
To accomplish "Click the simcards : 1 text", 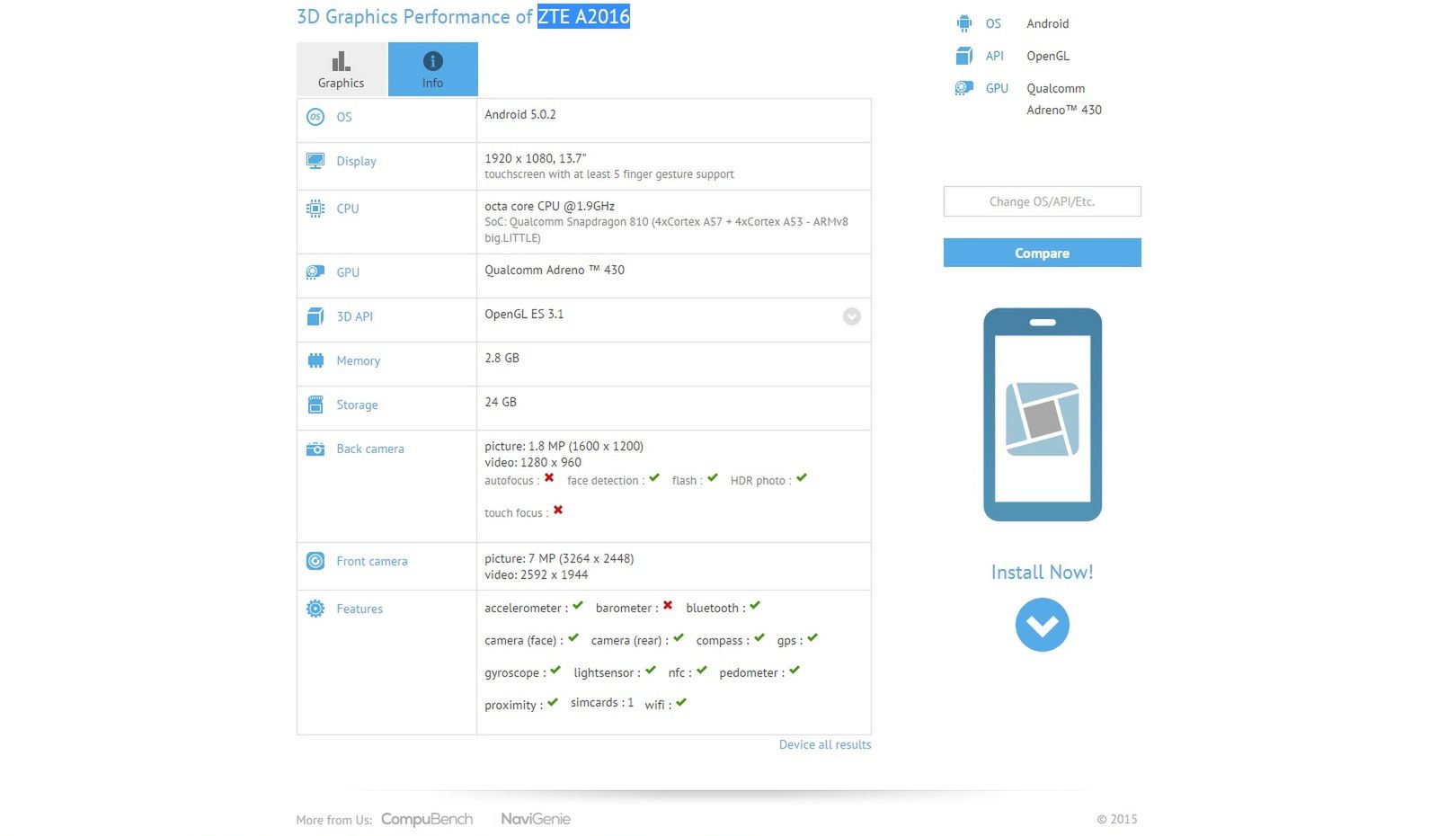I will pyautogui.click(x=602, y=703).
